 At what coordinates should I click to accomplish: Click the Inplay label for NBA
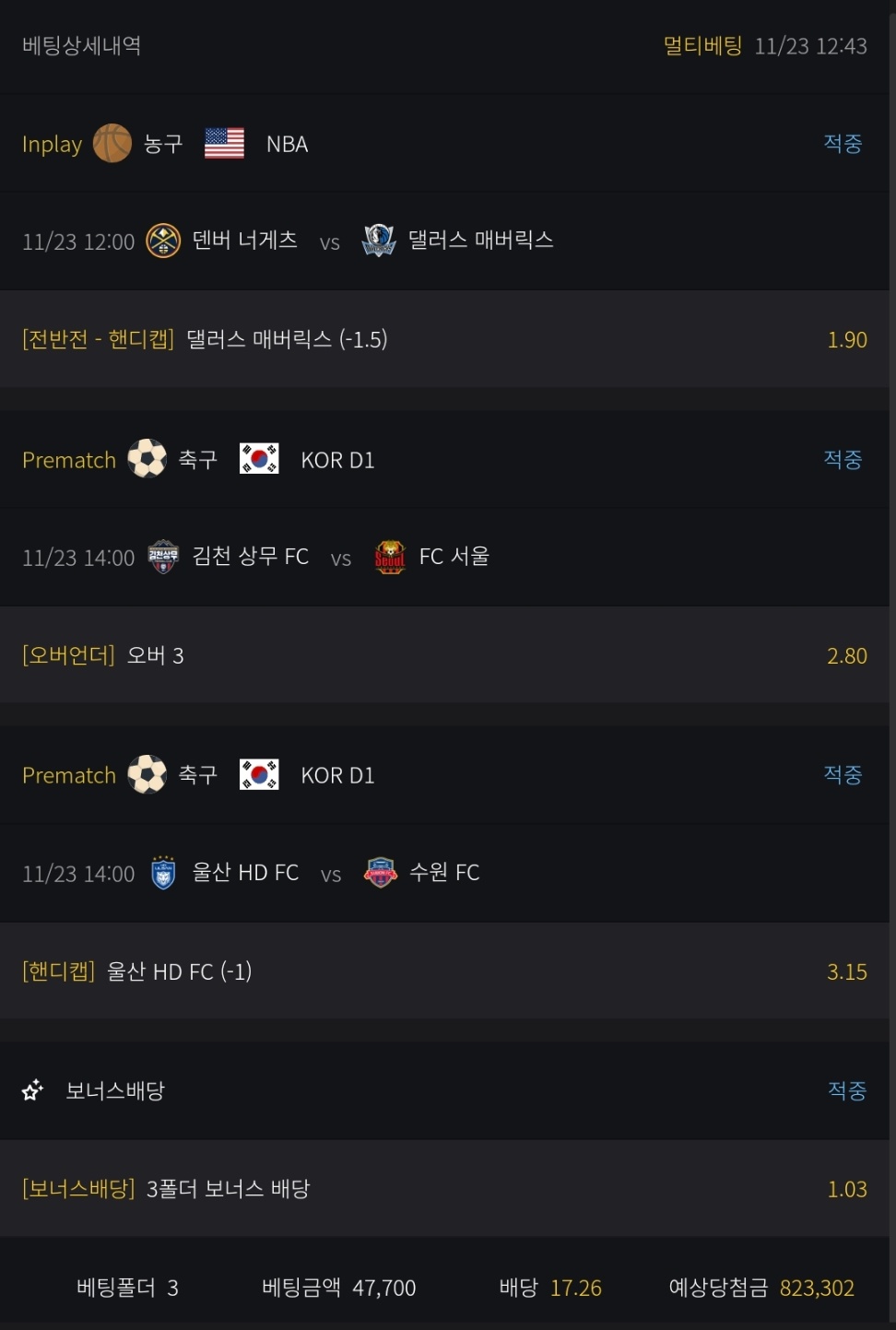tap(52, 145)
